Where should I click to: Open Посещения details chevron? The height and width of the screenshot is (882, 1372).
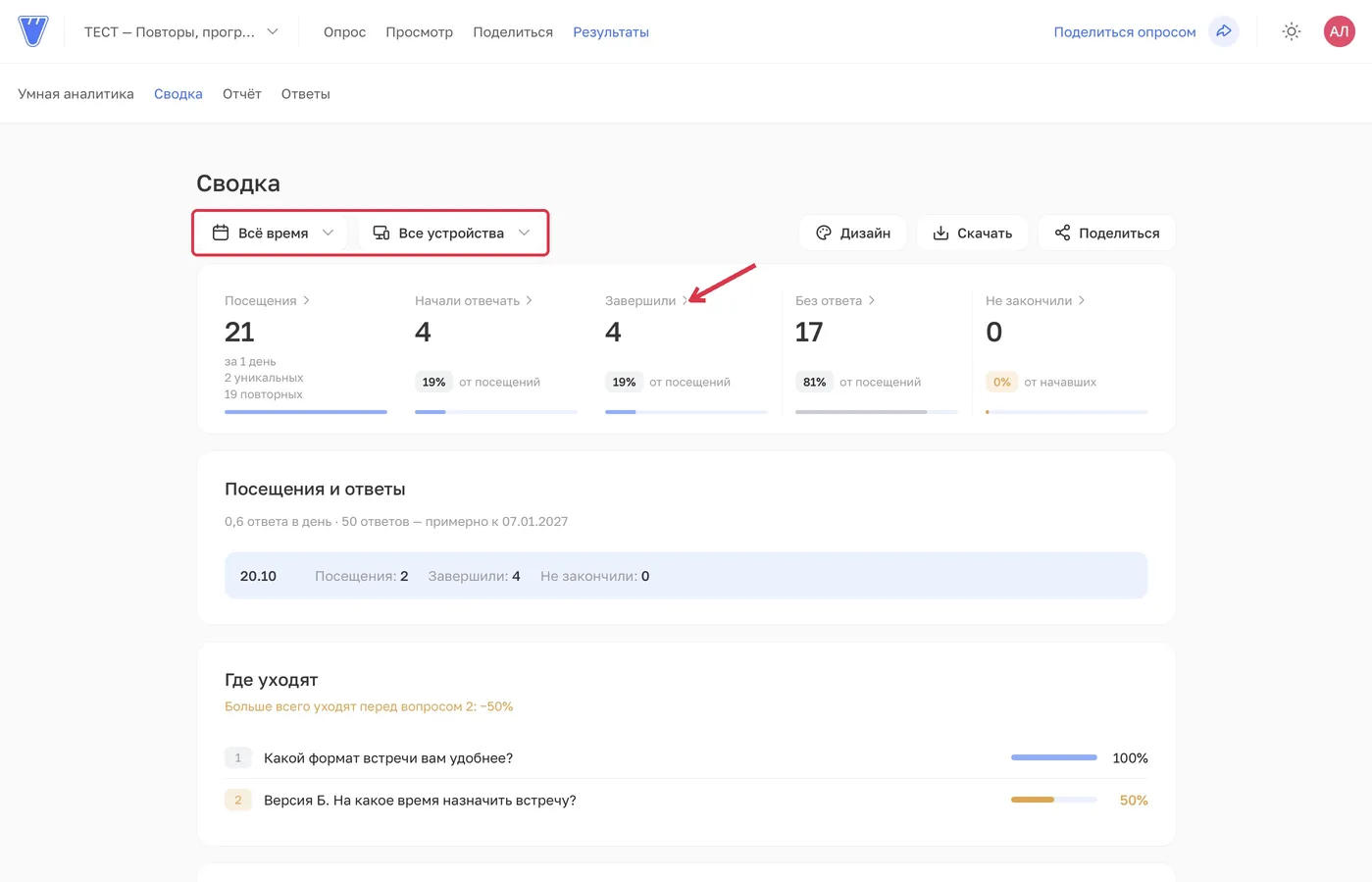(x=306, y=300)
